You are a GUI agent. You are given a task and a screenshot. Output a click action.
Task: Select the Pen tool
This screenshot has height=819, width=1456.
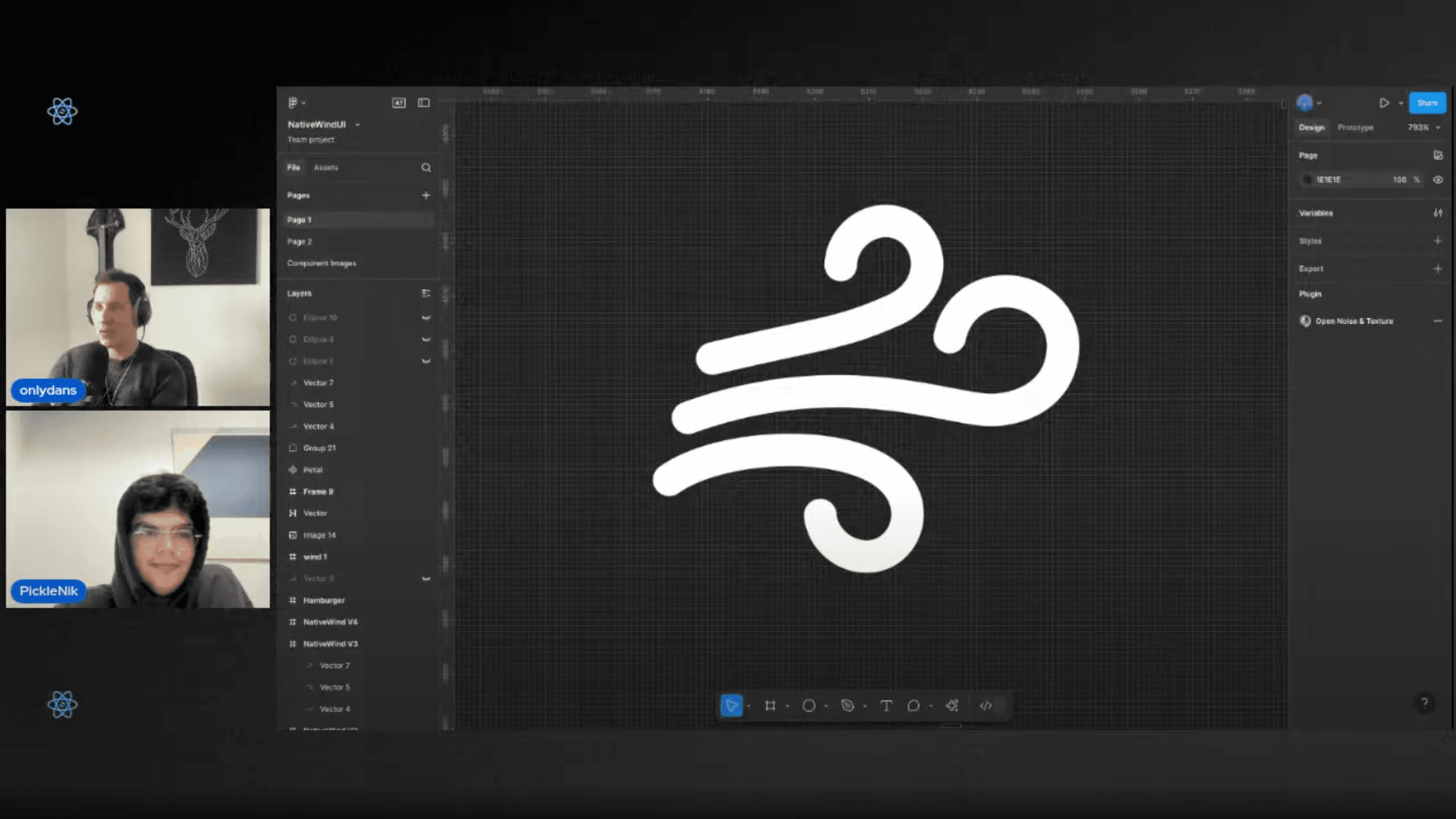pyautogui.click(x=847, y=705)
